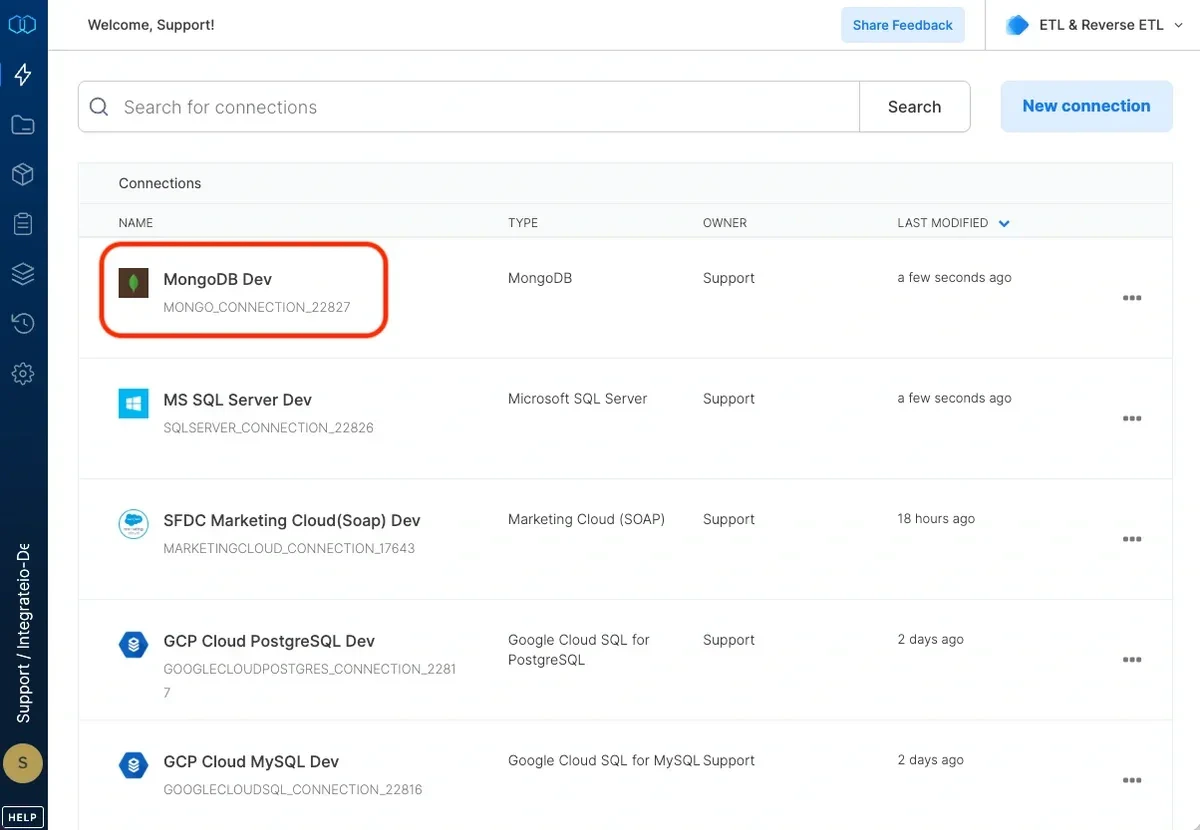Image resolution: width=1200 pixels, height=830 pixels.
Task: Click the MongoDB leaf icon next to MongoDB Dev
Action: (133, 281)
